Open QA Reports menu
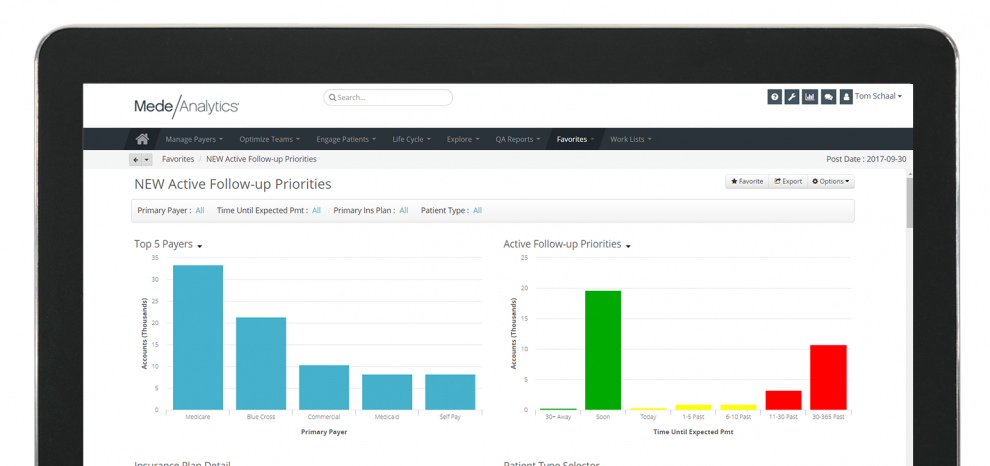The image size is (990, 466). point(518,140)
